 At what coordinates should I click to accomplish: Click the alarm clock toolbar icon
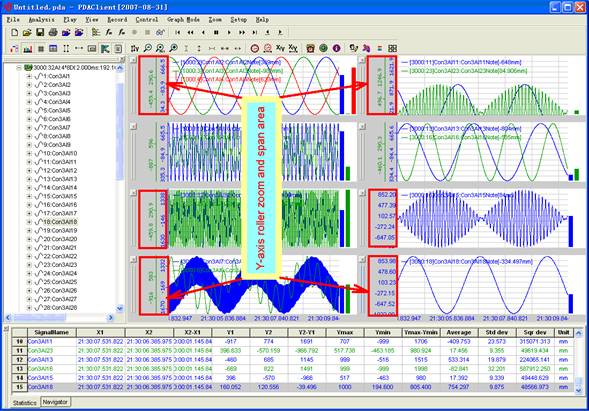[310, 48]
